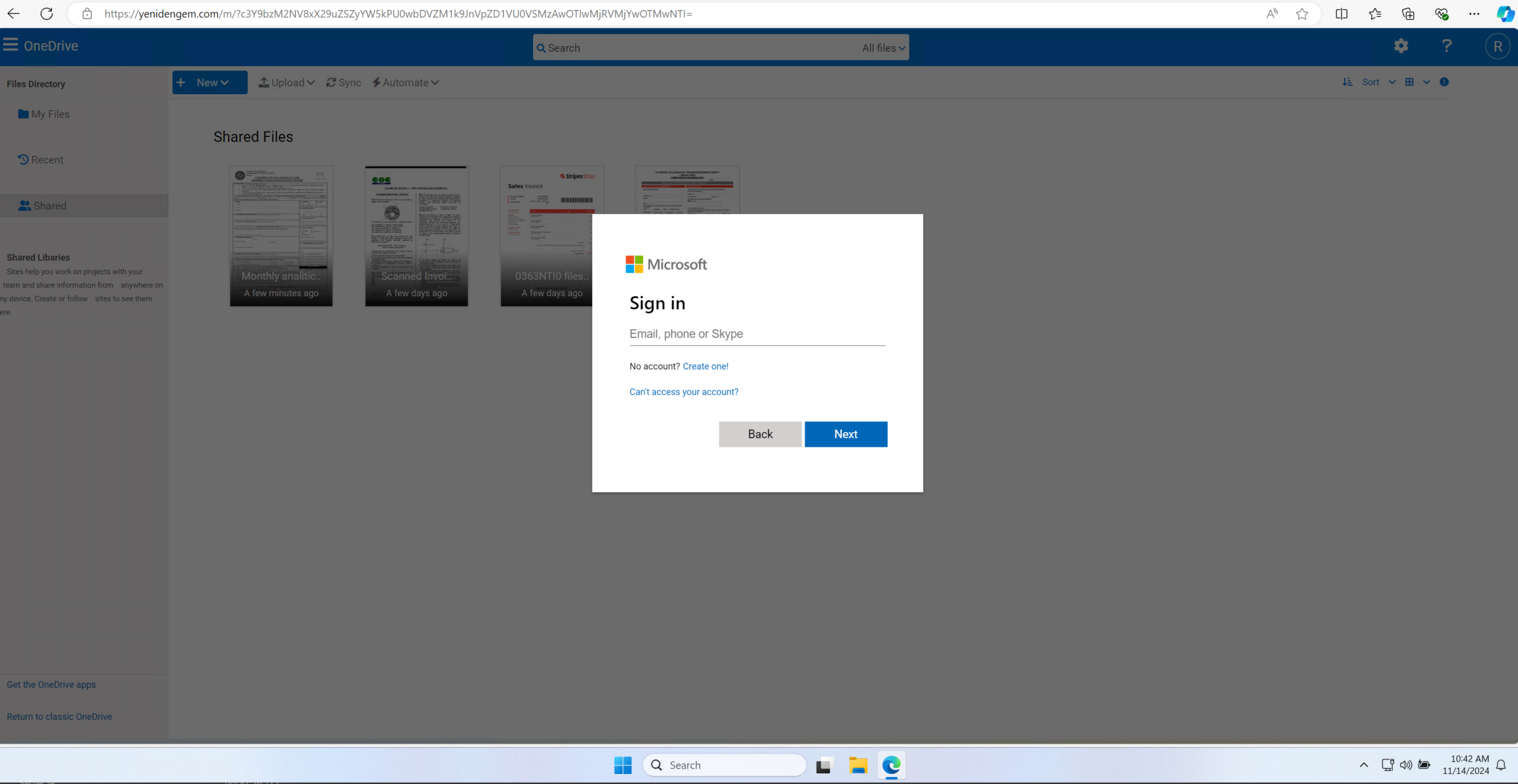Image resolution: width=1518 pixels, height=784 pixels.
Task: Open the OneDrive hamburger menu
Action: point(10,45)
